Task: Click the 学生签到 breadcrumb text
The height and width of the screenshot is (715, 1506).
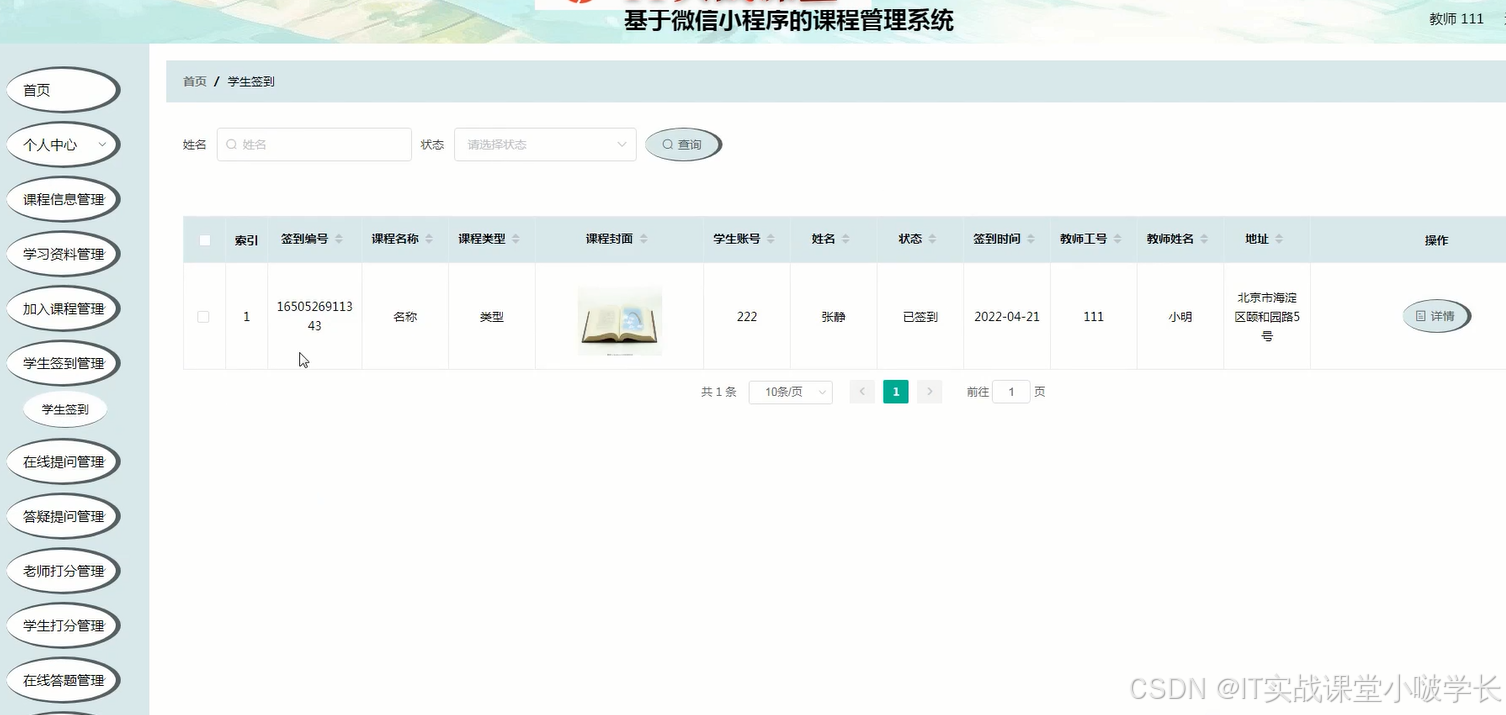Action: pos(251,82)
